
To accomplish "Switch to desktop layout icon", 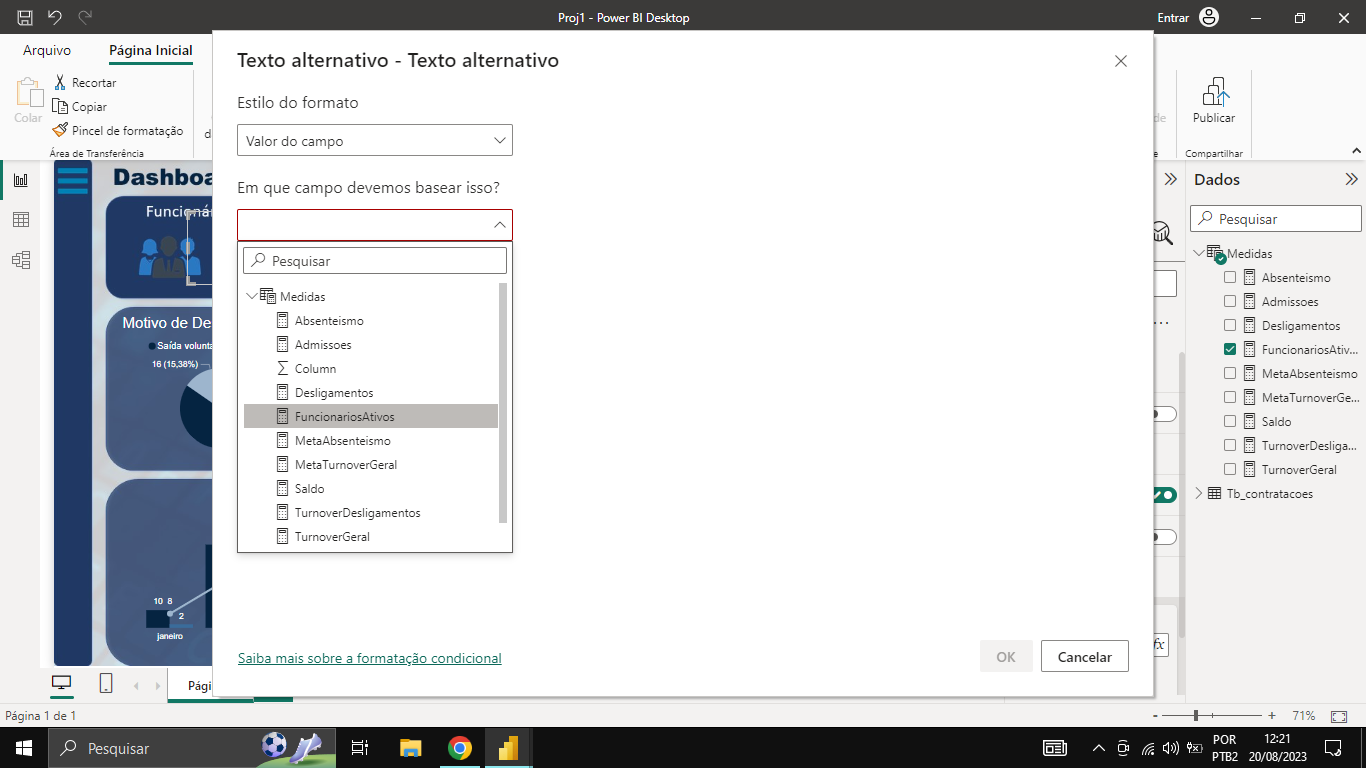I will pos(62,683).
